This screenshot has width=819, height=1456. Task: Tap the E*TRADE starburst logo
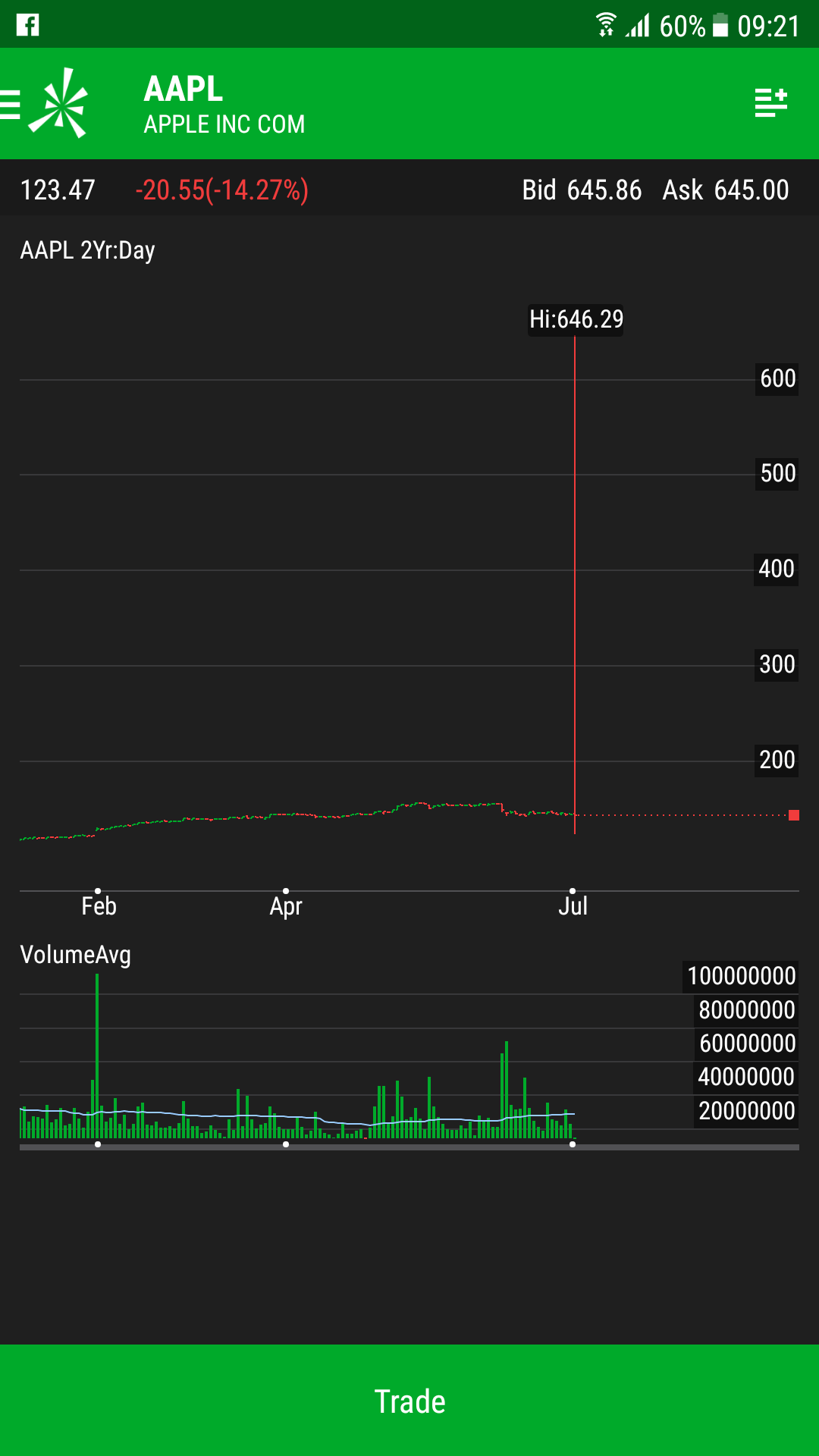coord(59,103)
